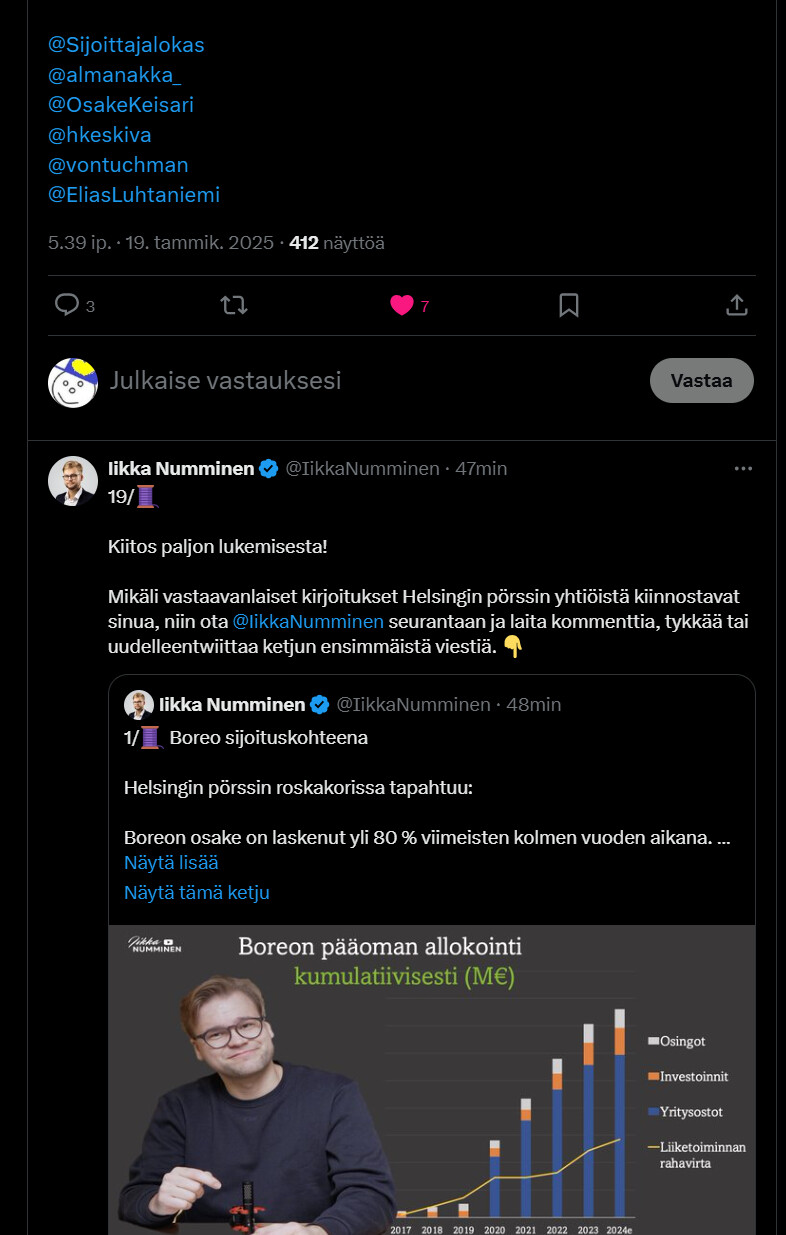Screen dimensions: 786x1235
Task: Click the reply speech bubble icon
Action: tap(67, 305)
